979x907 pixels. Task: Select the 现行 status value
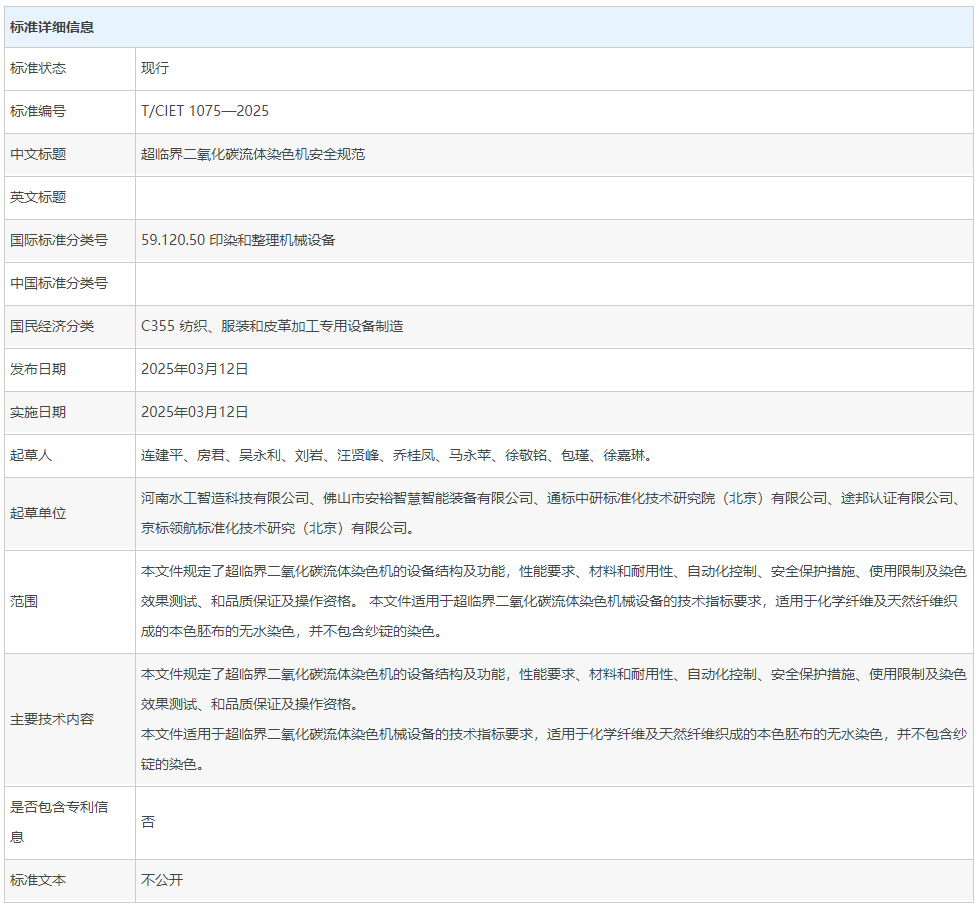[x=155, y=68]
